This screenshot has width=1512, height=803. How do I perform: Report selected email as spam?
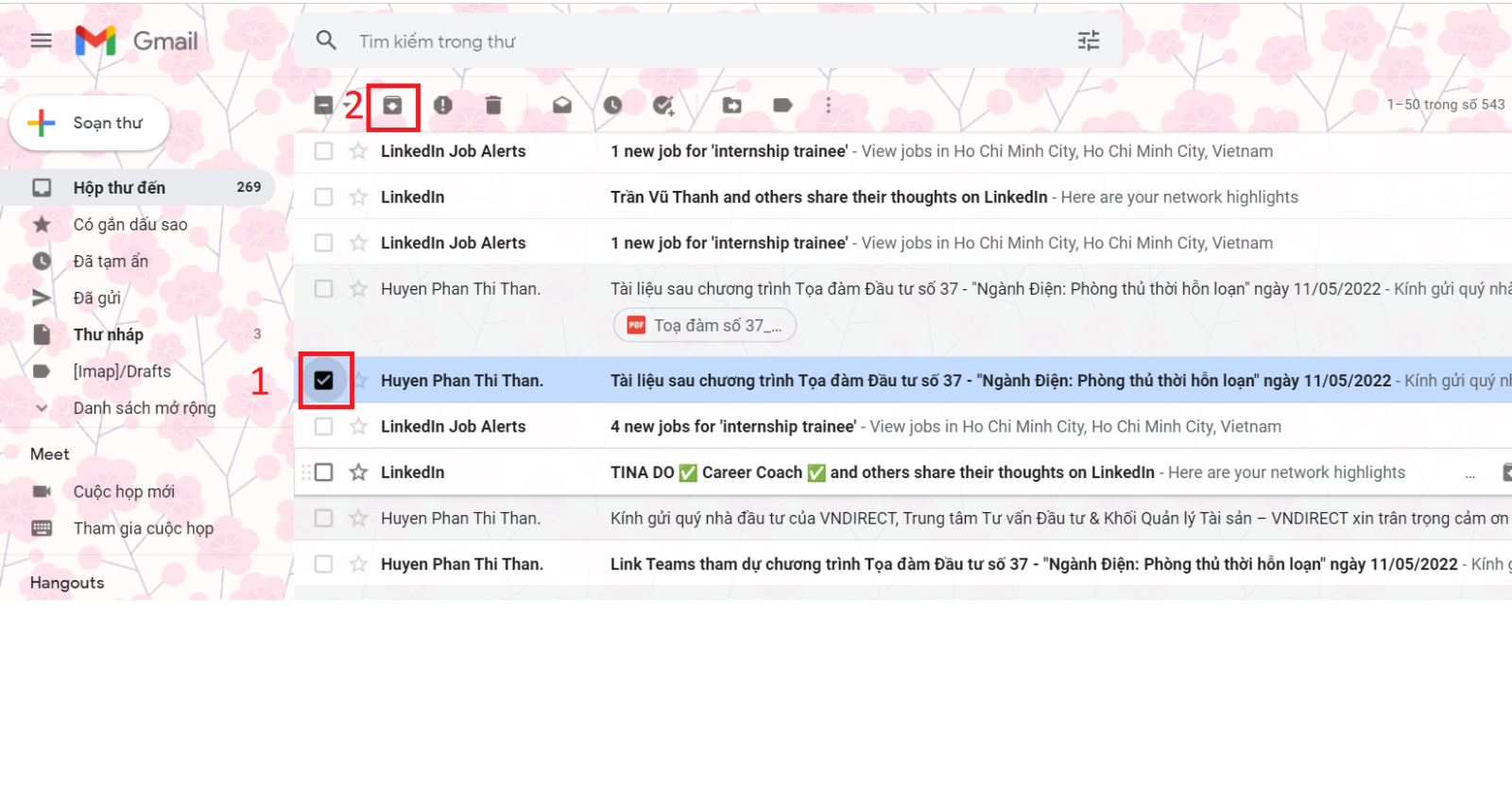[443, 105]
